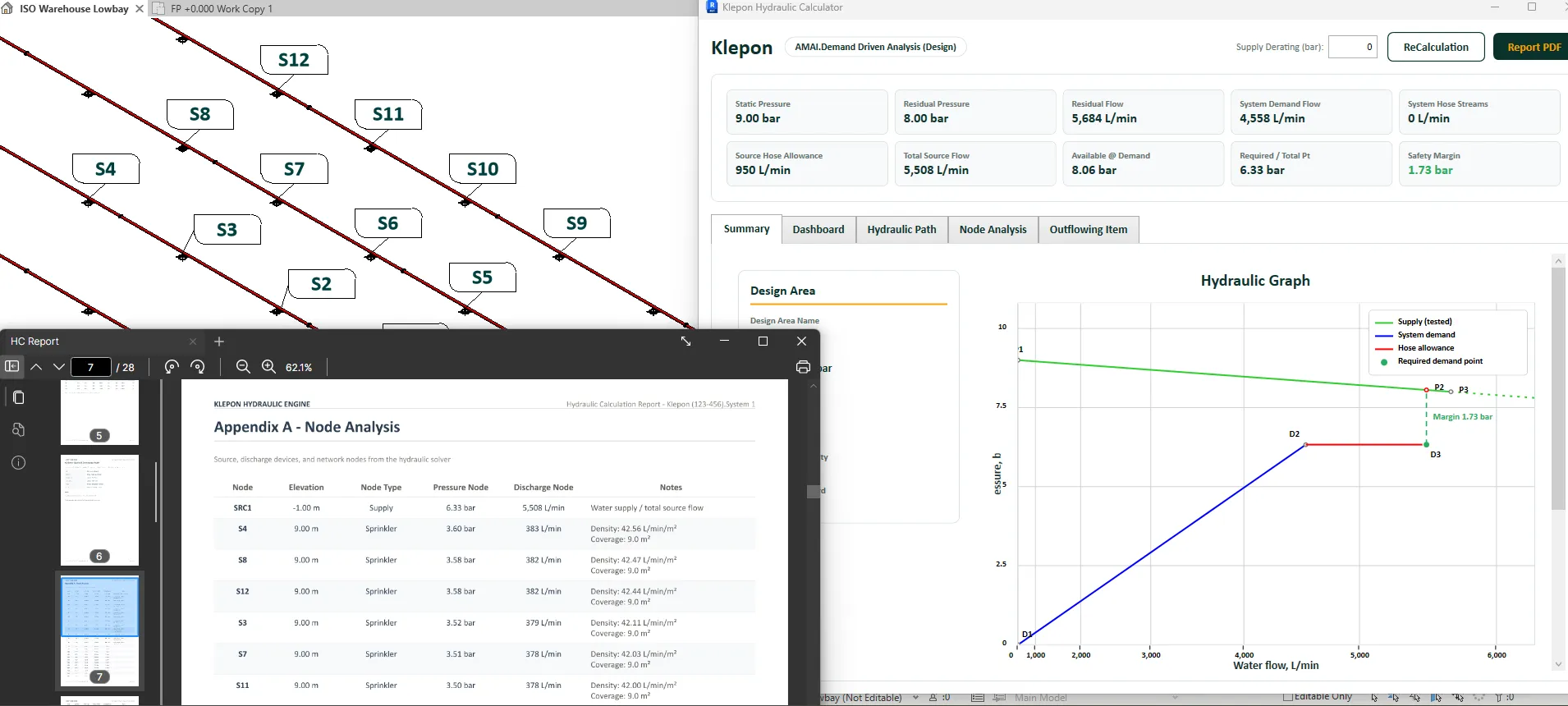Show document info in the PDF sidebar
Viewport: 1568px width, 706px height.
coord(19,462)
